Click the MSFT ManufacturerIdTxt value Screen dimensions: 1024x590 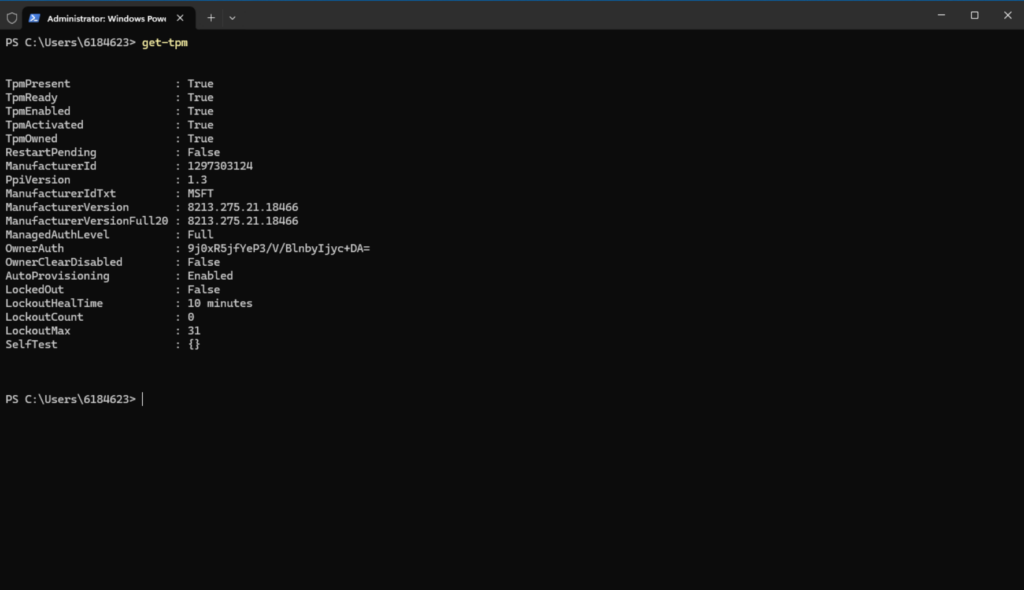point(199,192)
